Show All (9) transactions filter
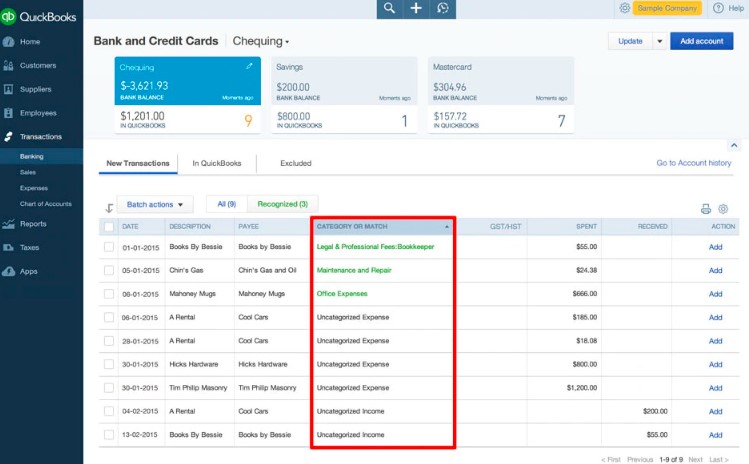The width and height of the screenshot is (749, 464). 226,204
